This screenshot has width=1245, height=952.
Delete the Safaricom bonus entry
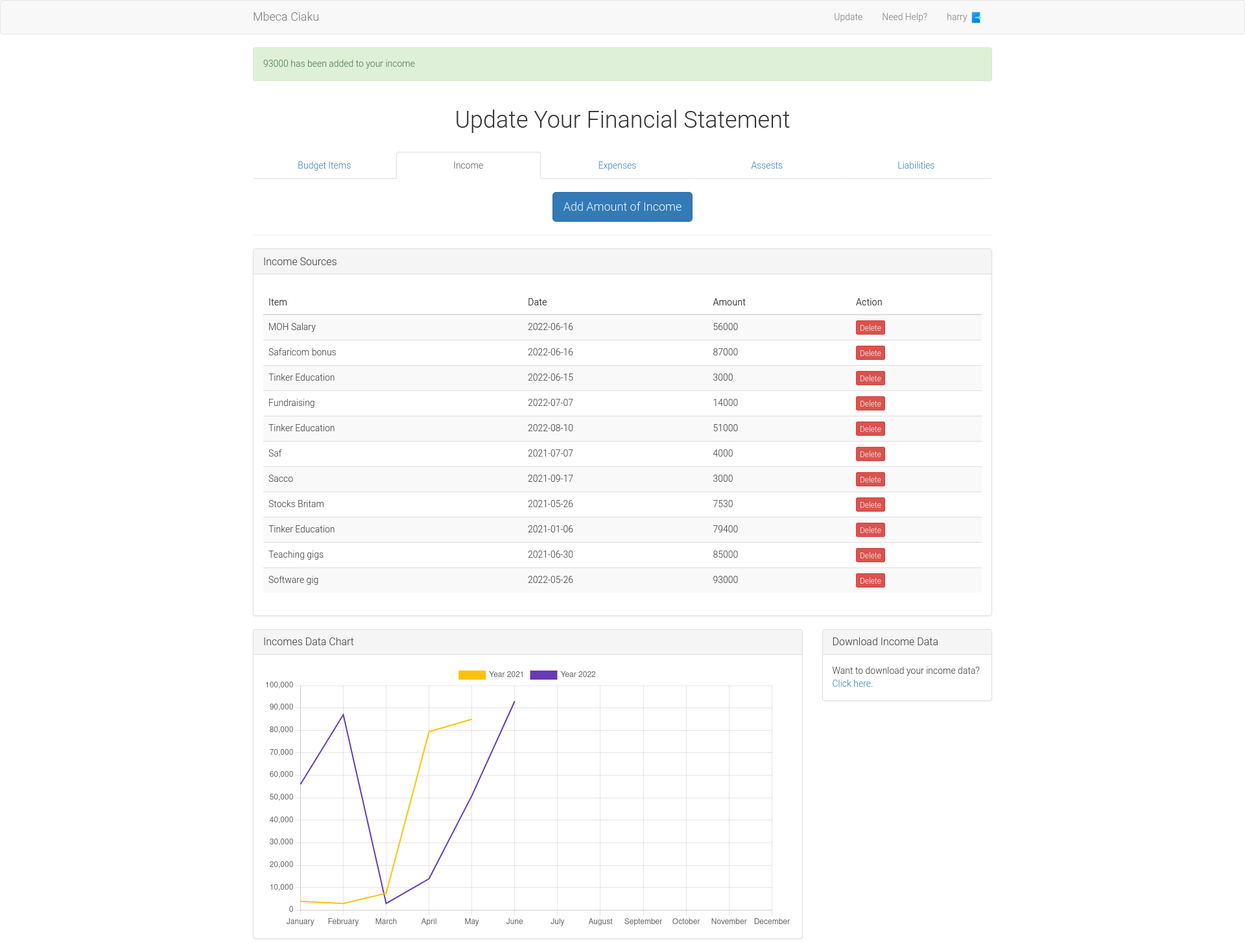click(870, 353)
